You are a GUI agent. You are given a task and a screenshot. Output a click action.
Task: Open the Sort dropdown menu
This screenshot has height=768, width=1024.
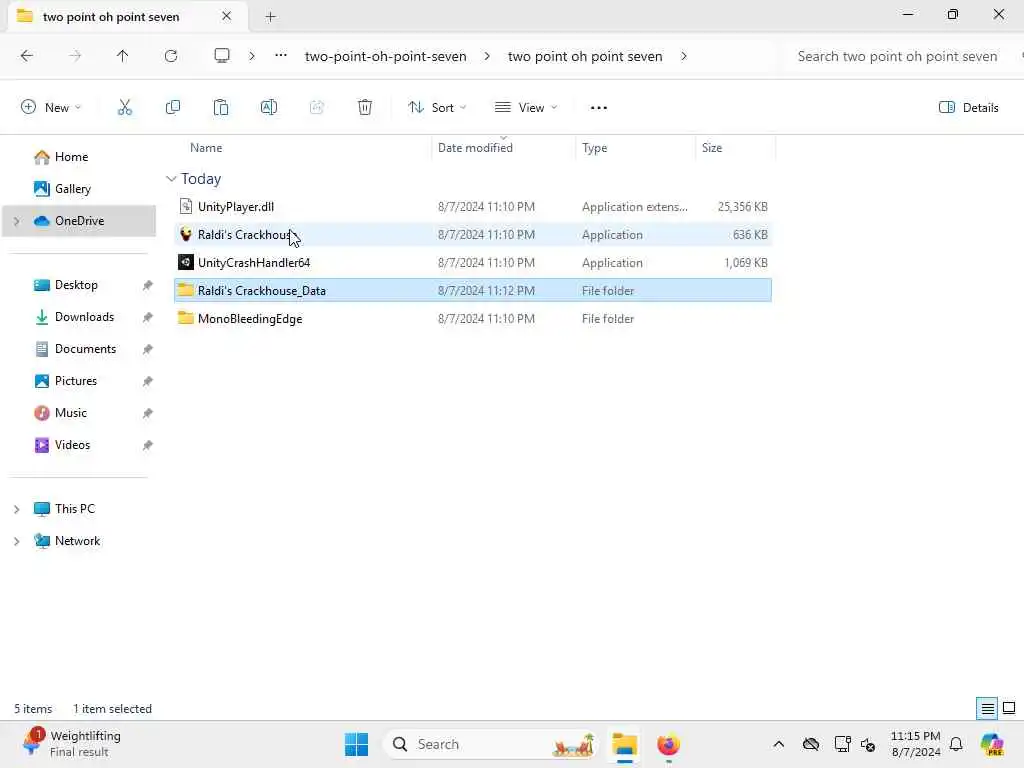[437, 108]
